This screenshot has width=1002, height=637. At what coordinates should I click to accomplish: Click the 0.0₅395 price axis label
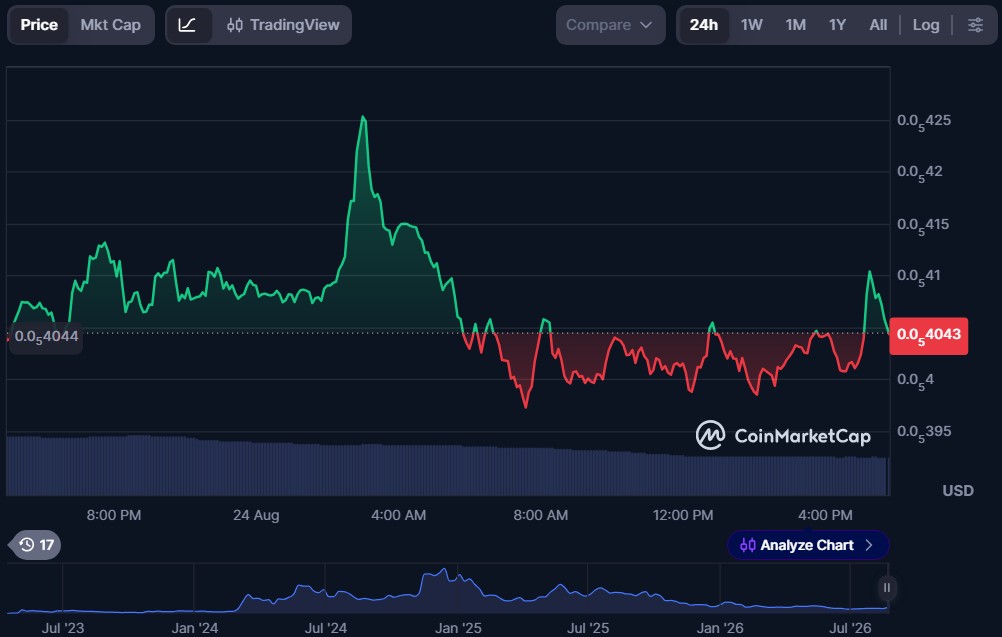[924, 433]
